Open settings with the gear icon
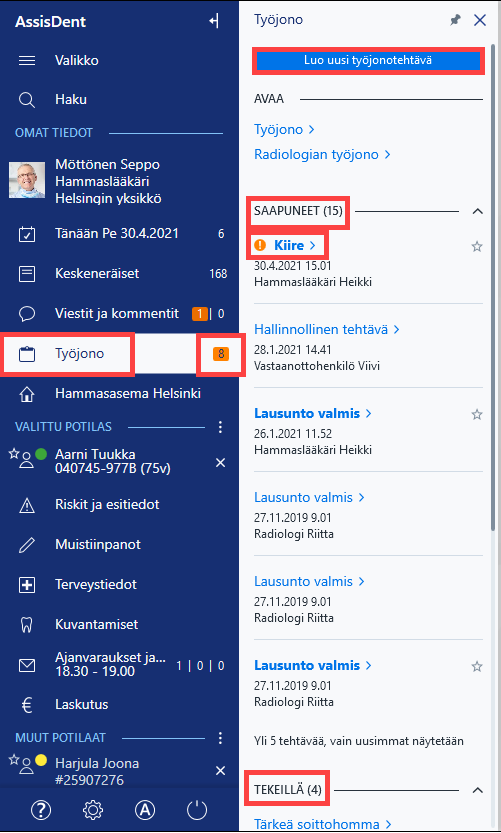This screenshot has width=501, height=833. coord(93,810)
